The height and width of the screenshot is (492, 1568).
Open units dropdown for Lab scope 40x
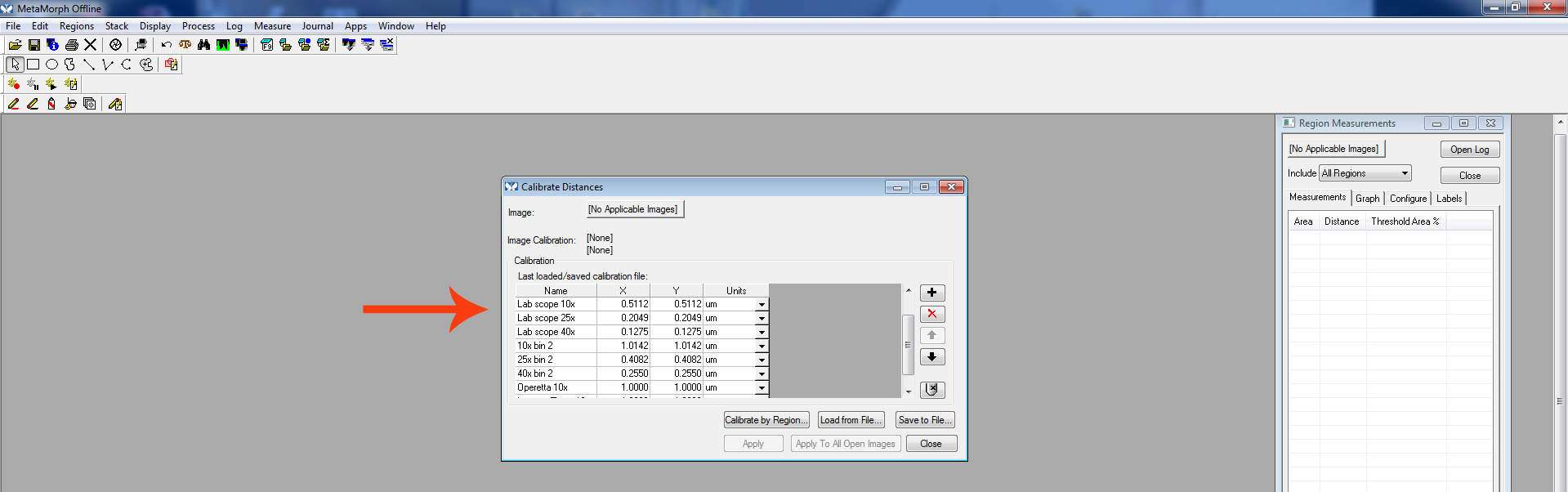click(x=762, y=333)
